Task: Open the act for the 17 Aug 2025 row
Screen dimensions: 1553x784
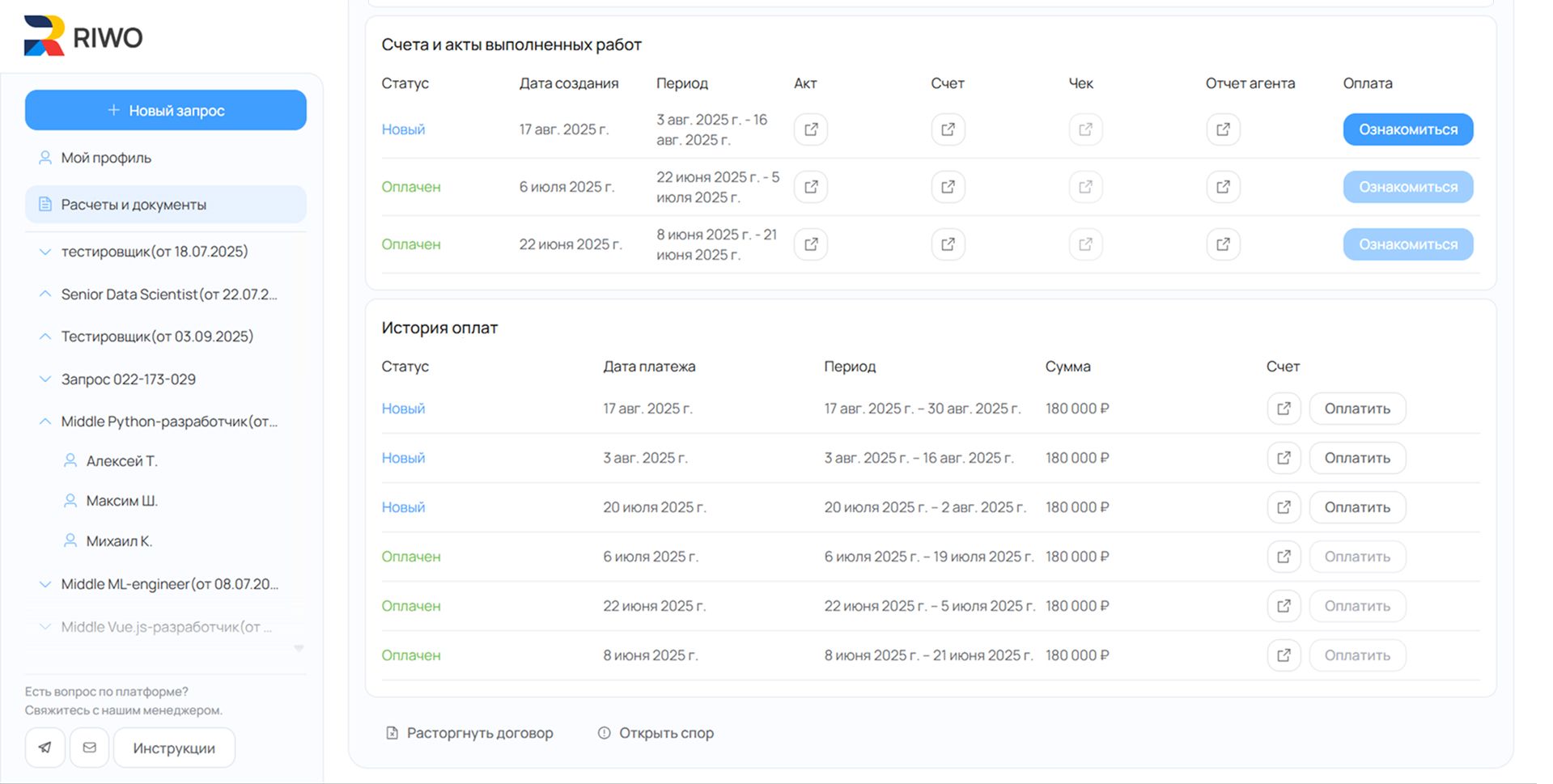Action: pyautogui.click(x=810, y=129)
